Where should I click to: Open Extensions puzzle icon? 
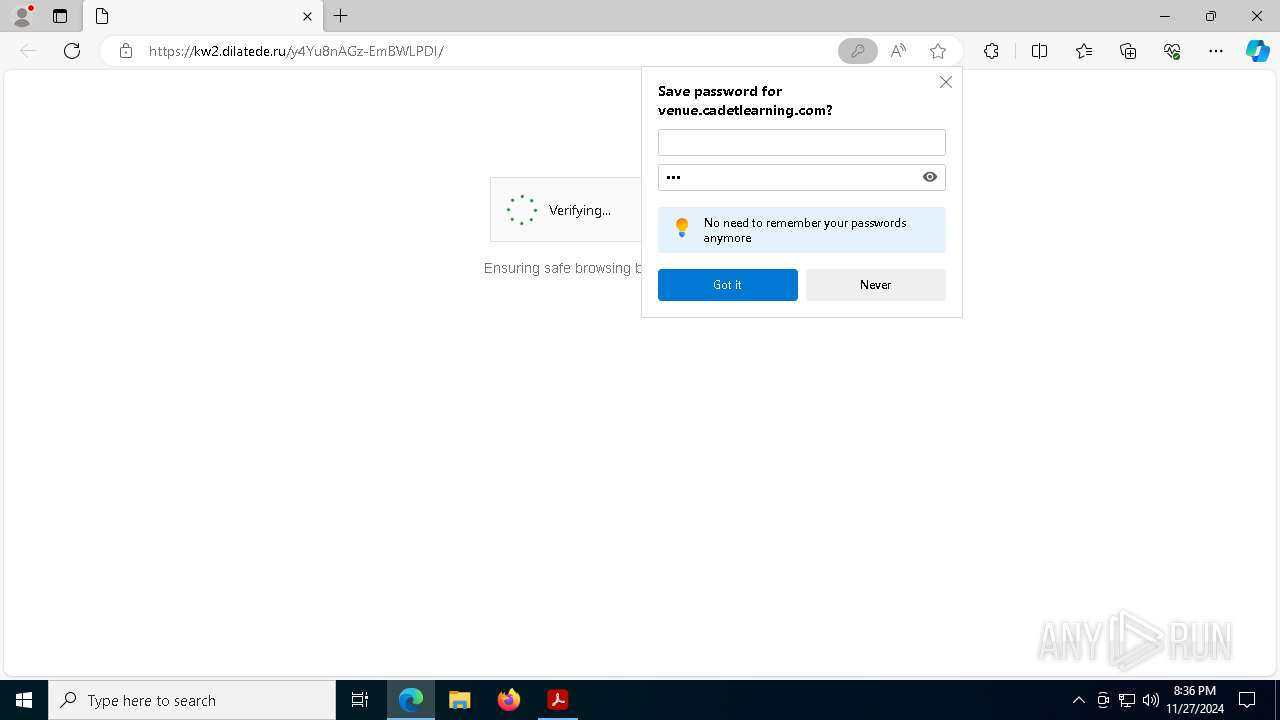click(x=991, y=51)
